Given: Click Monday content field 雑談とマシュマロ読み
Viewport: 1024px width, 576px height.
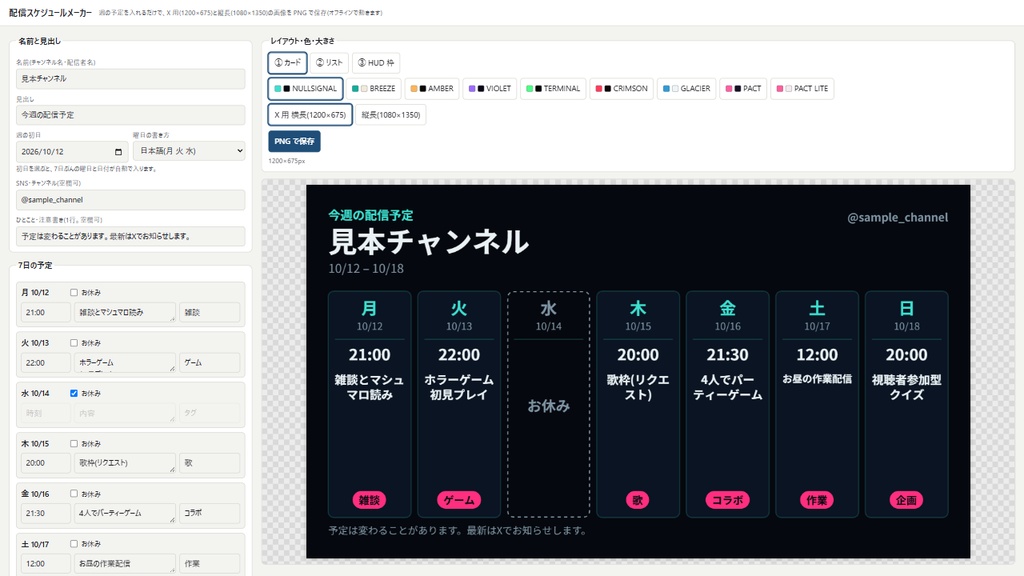Looking at the screenshot, I should tap(125, 312).
